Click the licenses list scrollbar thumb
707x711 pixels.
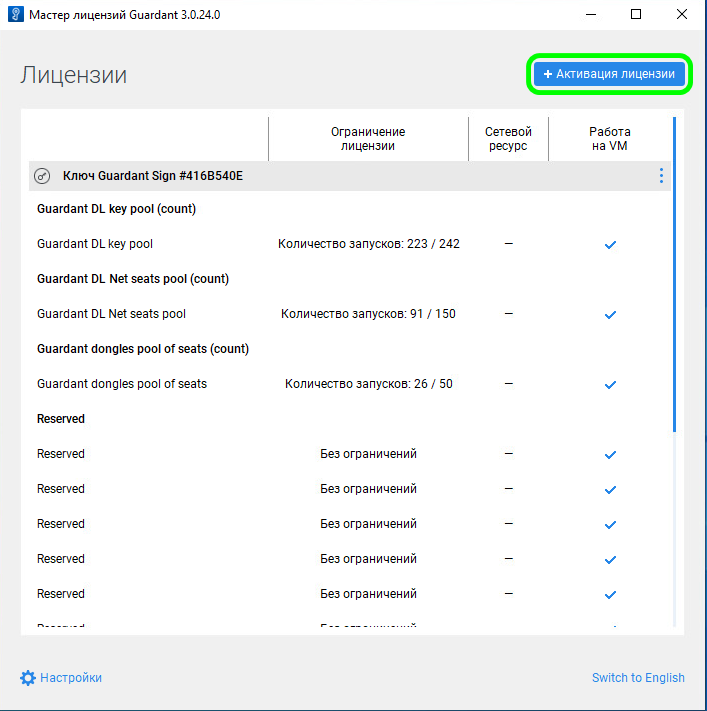pos(674,274)
